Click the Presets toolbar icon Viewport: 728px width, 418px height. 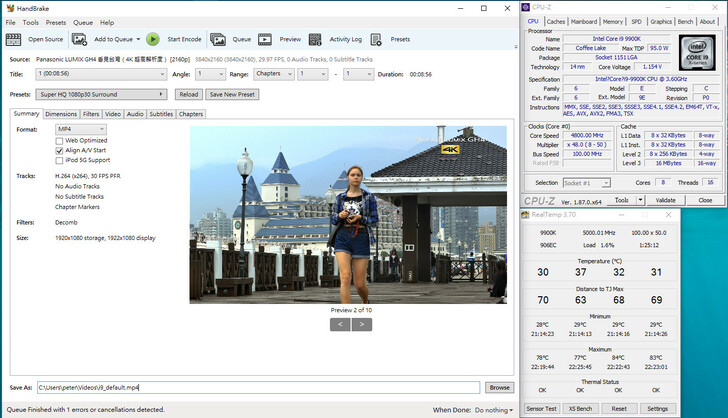(x=378, y=40)
